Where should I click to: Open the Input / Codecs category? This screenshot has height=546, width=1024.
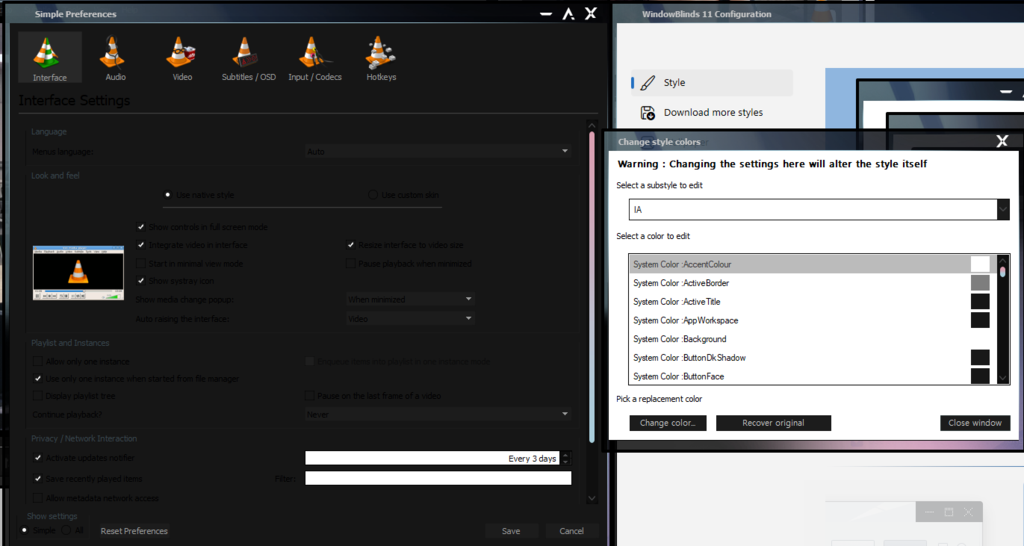pos(315,57)
